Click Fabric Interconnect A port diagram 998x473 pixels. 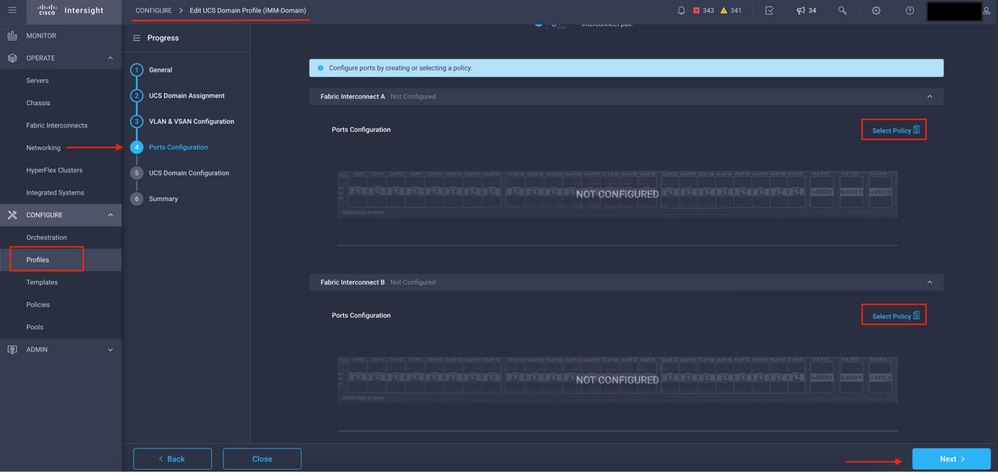[617, 194]
